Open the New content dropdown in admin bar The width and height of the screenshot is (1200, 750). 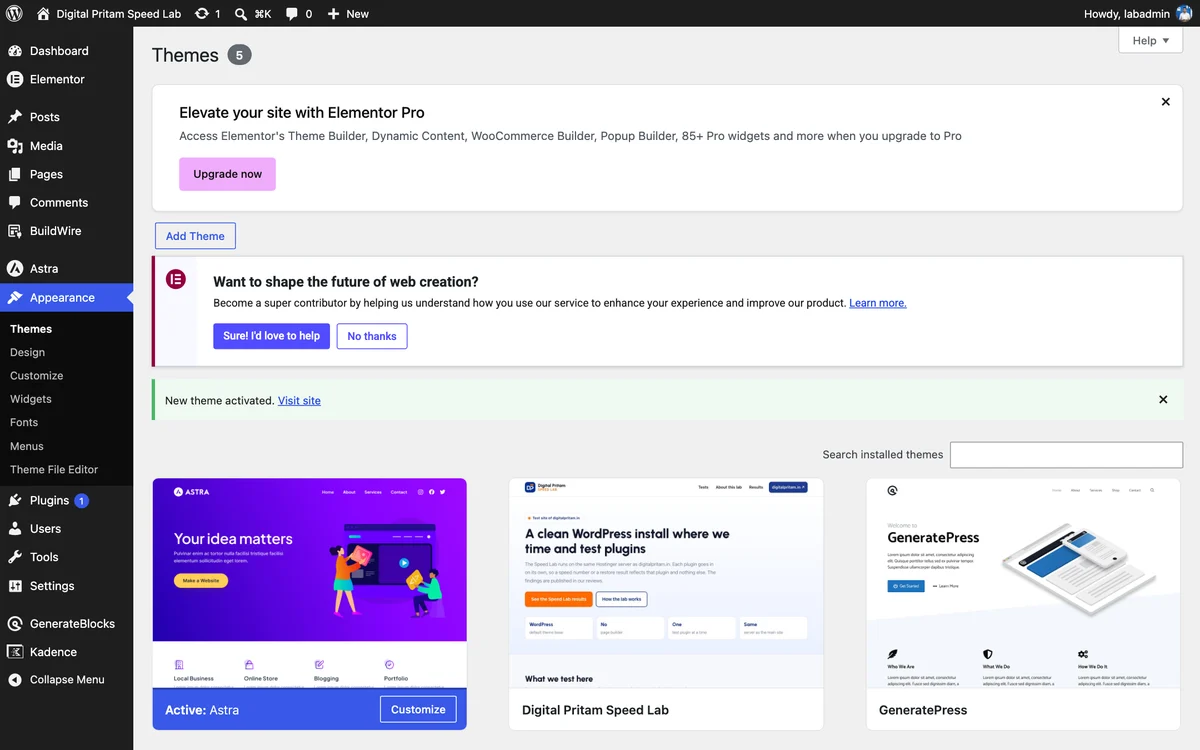click(x=348, y=14)
